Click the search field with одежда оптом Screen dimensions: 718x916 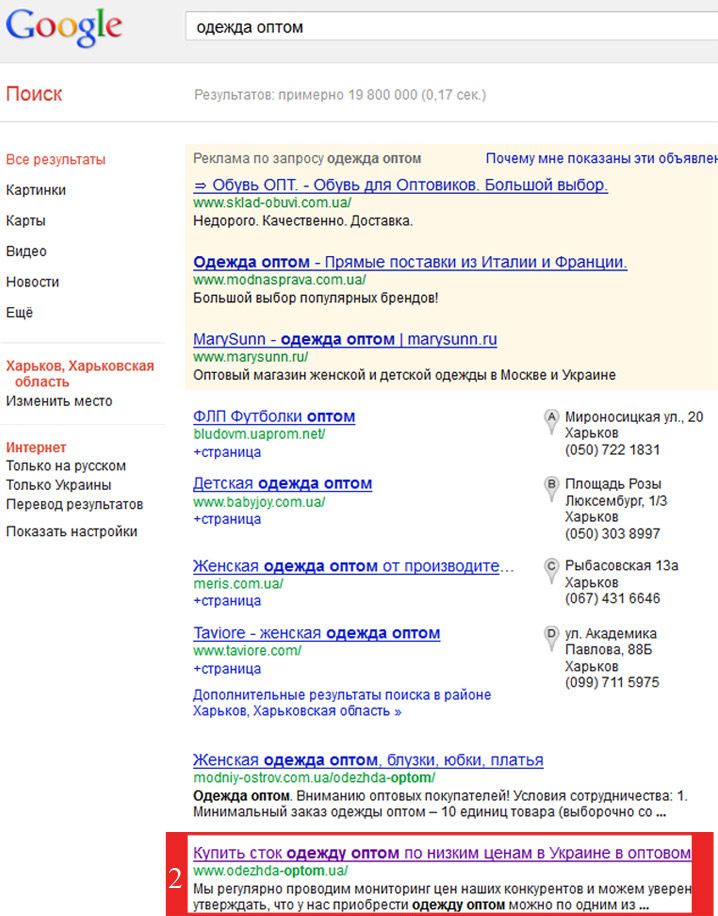(x=452, y=27)
